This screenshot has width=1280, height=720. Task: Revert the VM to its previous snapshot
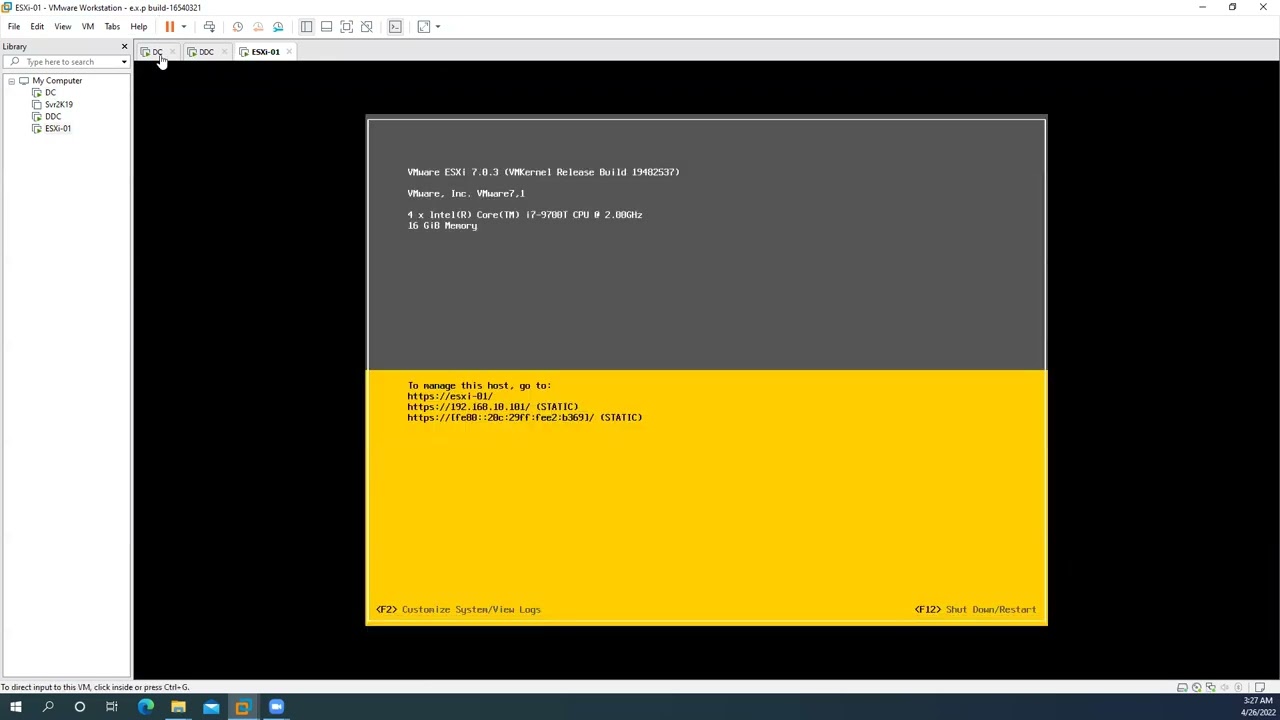click(x=258, y=27)
